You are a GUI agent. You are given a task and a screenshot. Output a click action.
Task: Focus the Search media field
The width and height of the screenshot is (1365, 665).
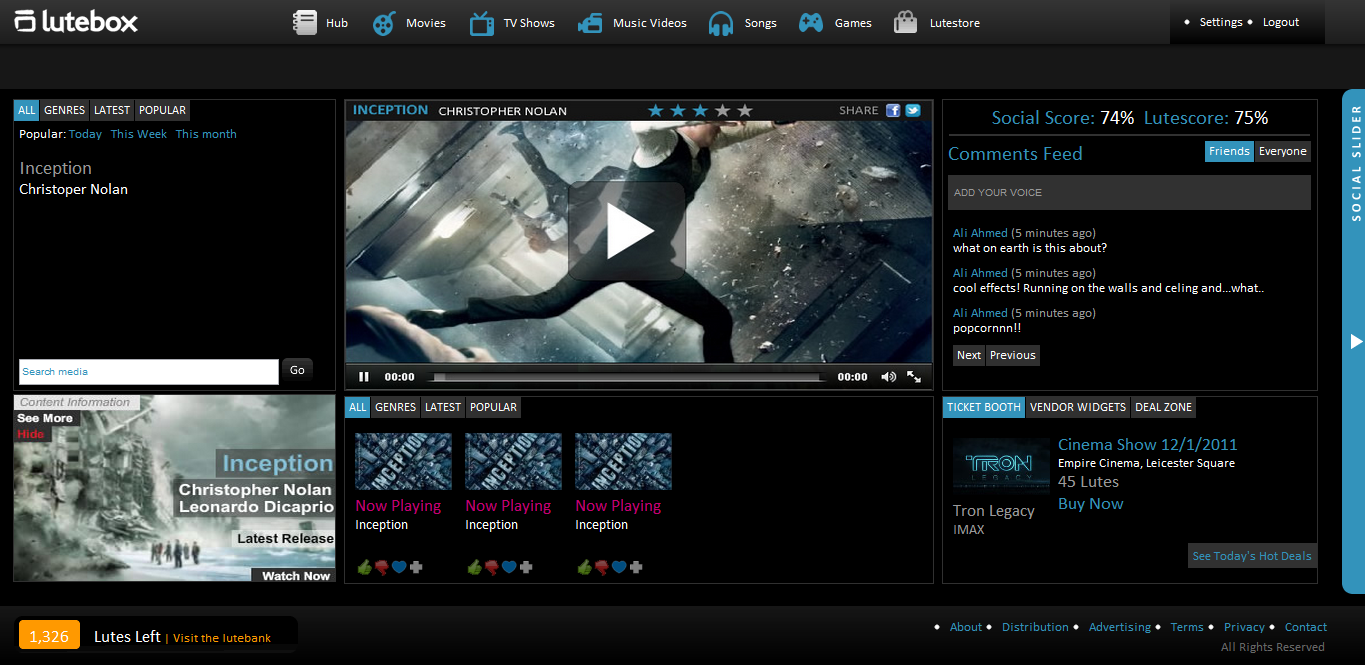[x=149, y=372]
